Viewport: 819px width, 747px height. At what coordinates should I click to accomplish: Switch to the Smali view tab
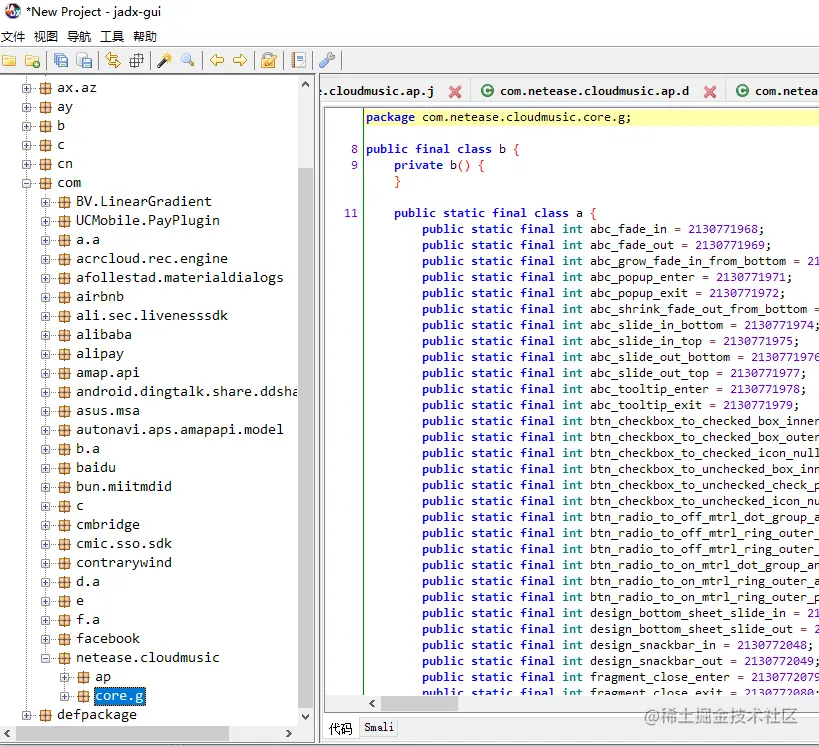379,727
